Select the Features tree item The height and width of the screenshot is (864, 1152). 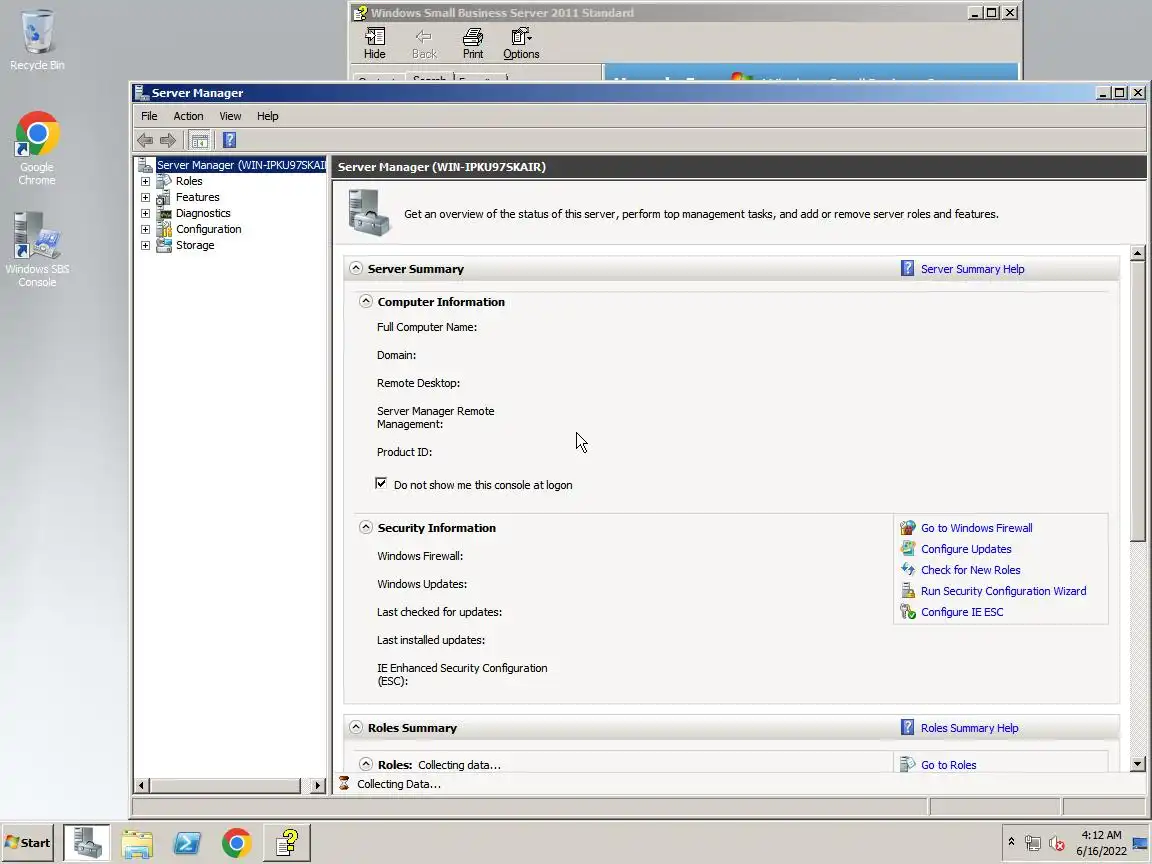(198, 198)
